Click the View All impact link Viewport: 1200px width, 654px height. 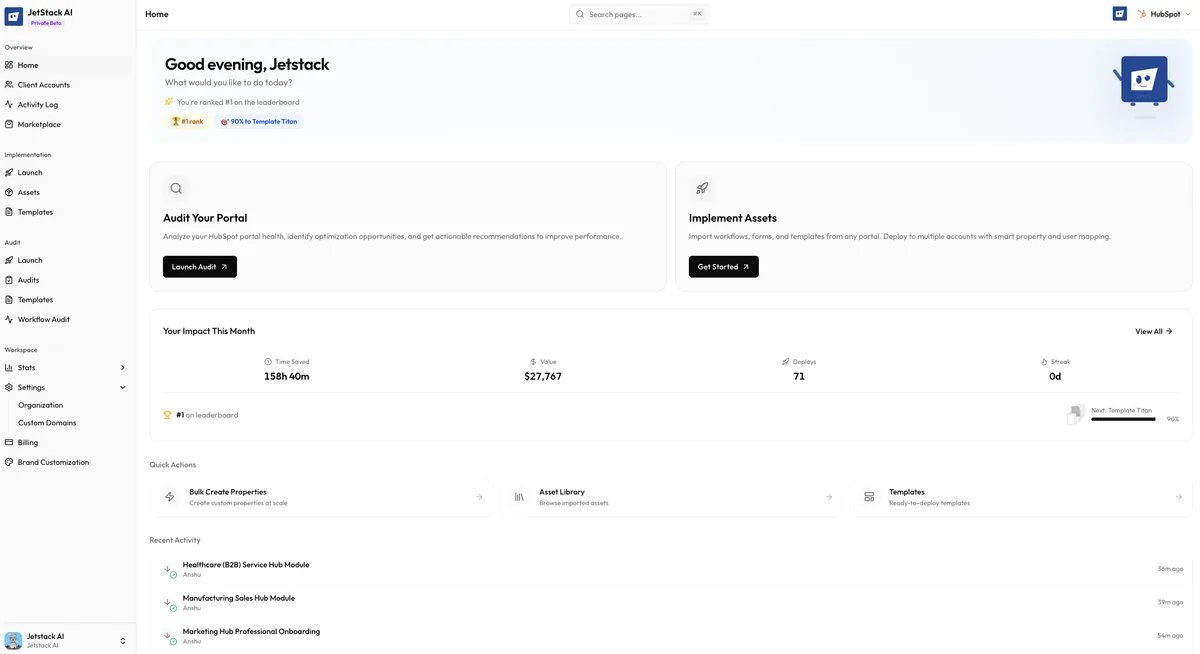pos(1153,330)
